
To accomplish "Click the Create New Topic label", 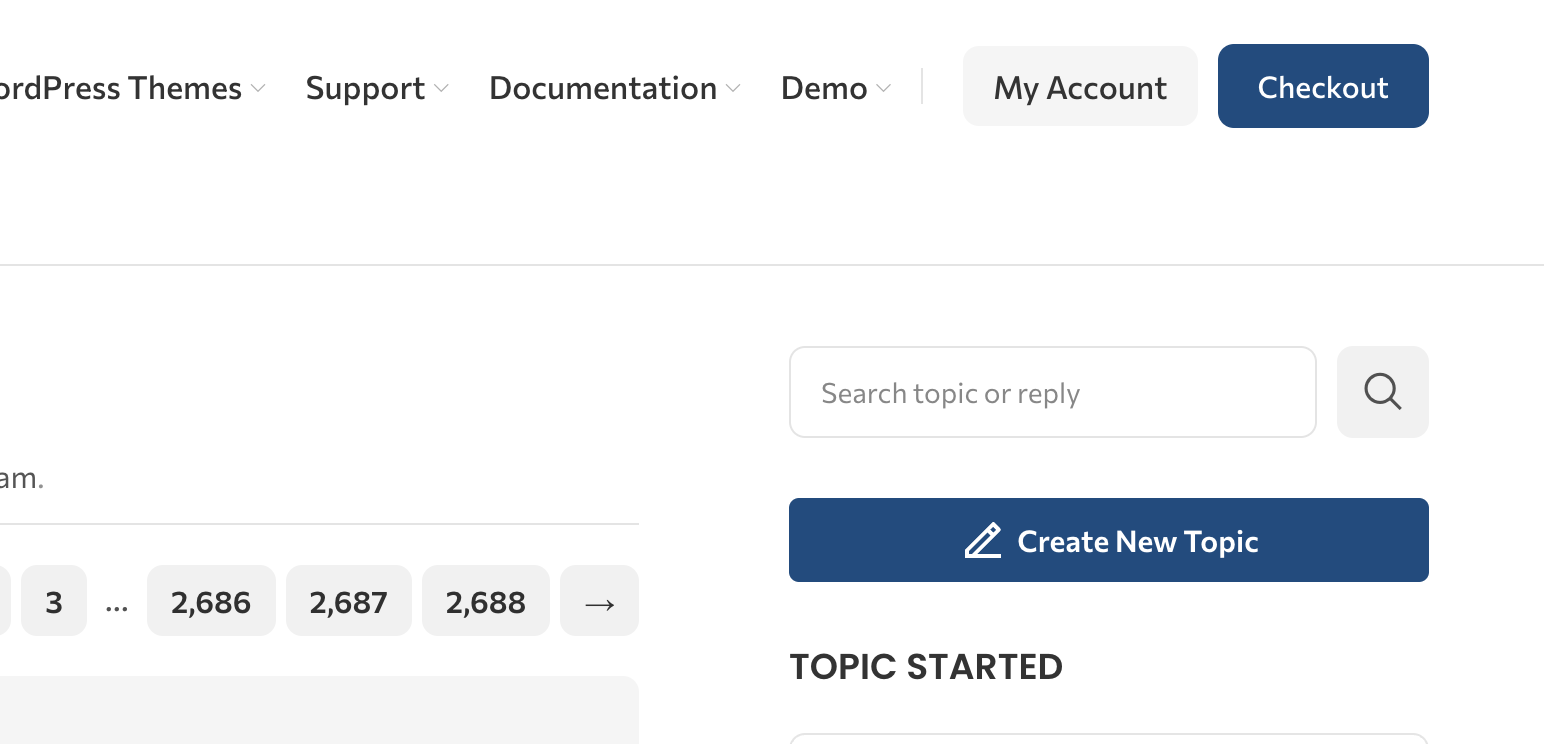I will coord(1137,541).
